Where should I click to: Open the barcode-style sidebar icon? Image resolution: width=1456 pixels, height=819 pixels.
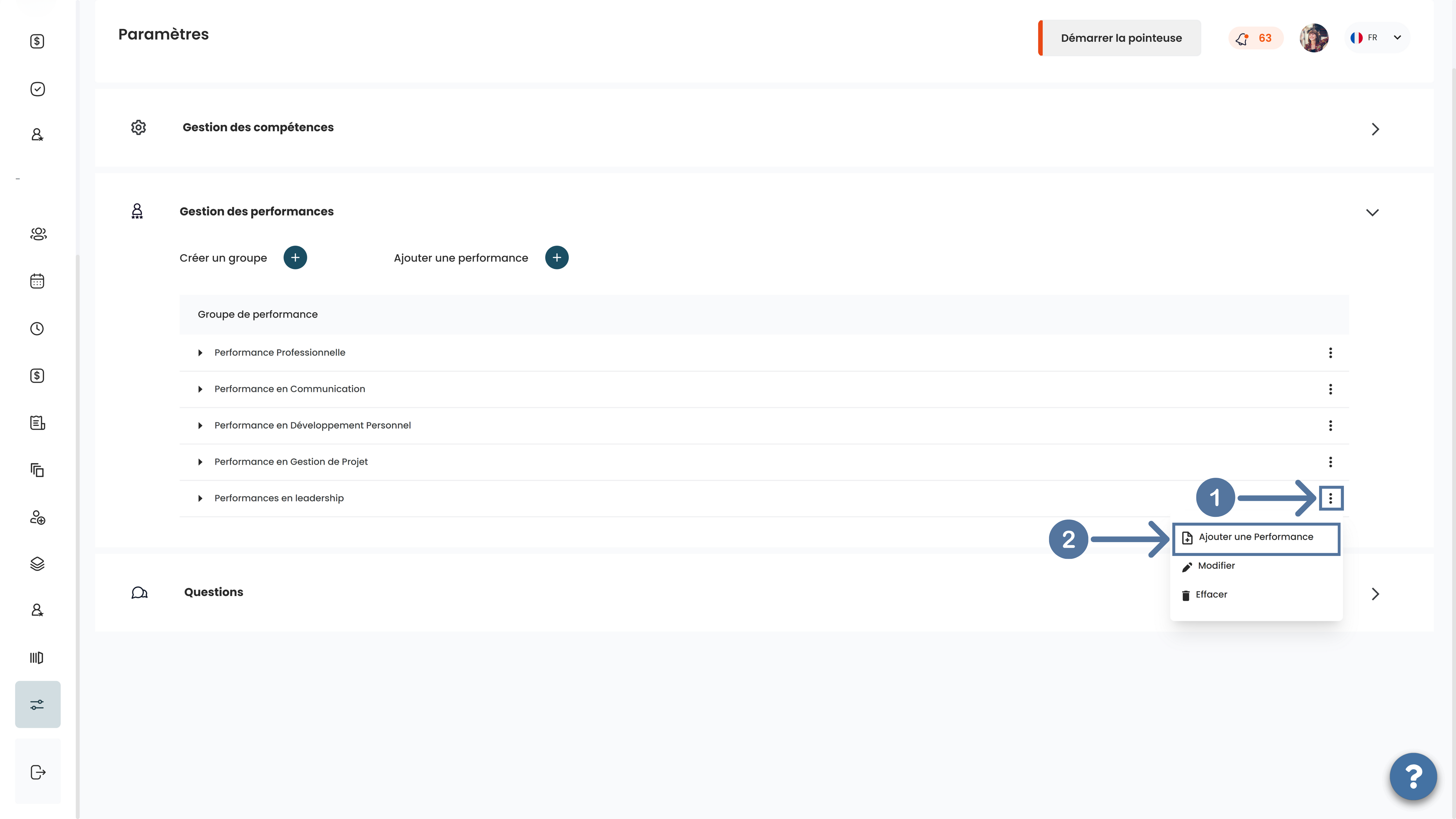tap(37, 657)
